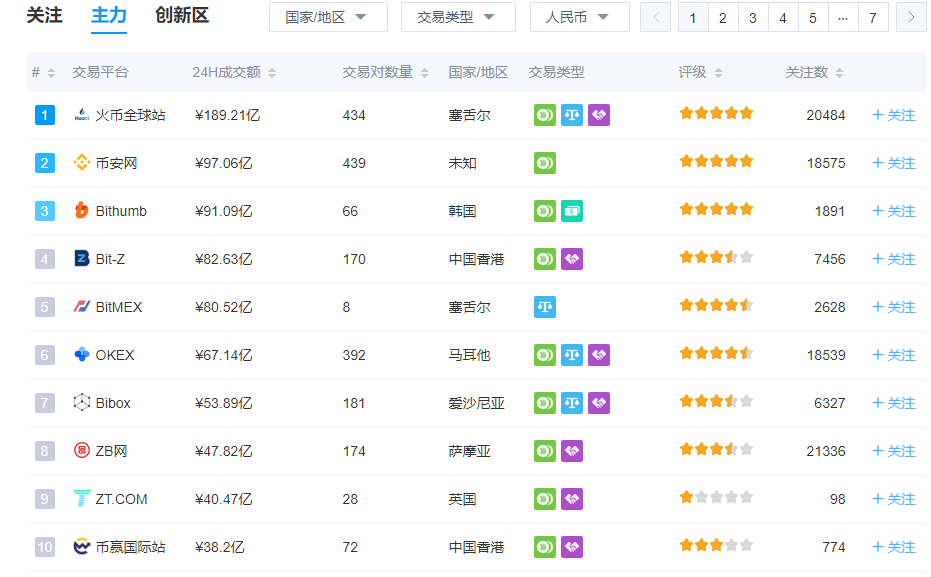Click green spot icon in ZB网 row
The width and height of the screenshot is (931, 577).
tap(544, 451)
